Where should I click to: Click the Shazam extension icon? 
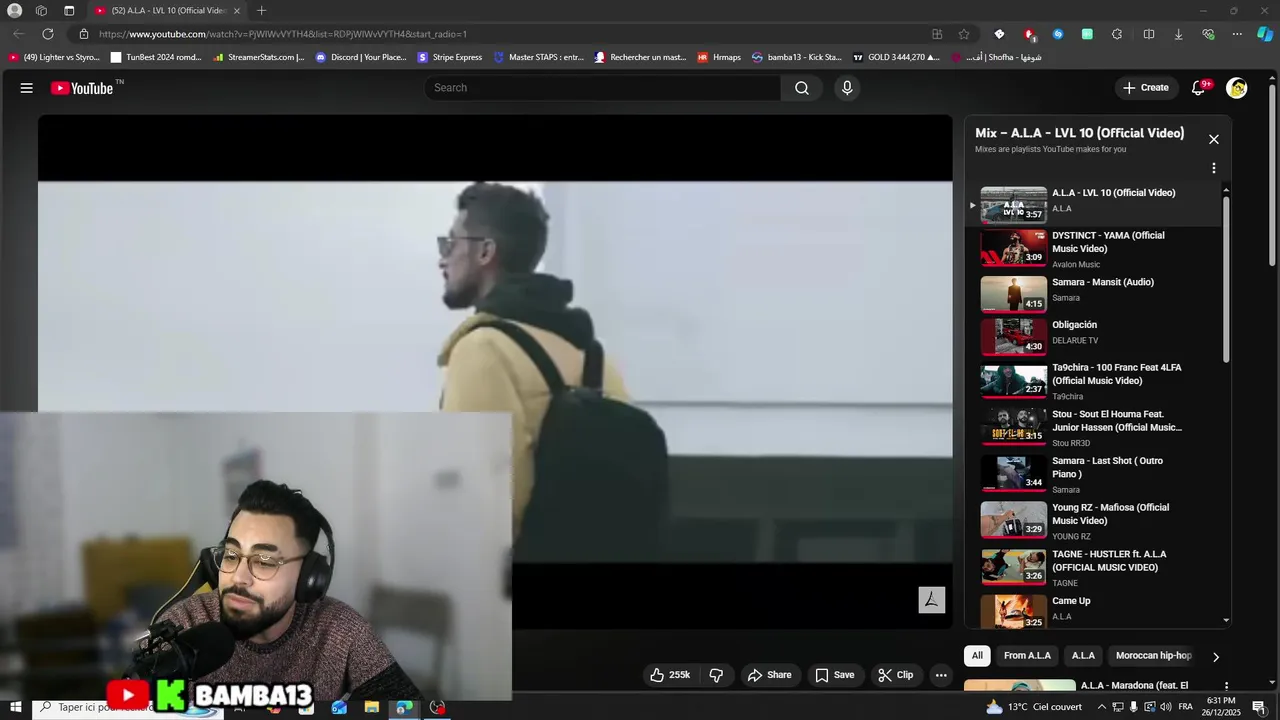(1058, 34)
